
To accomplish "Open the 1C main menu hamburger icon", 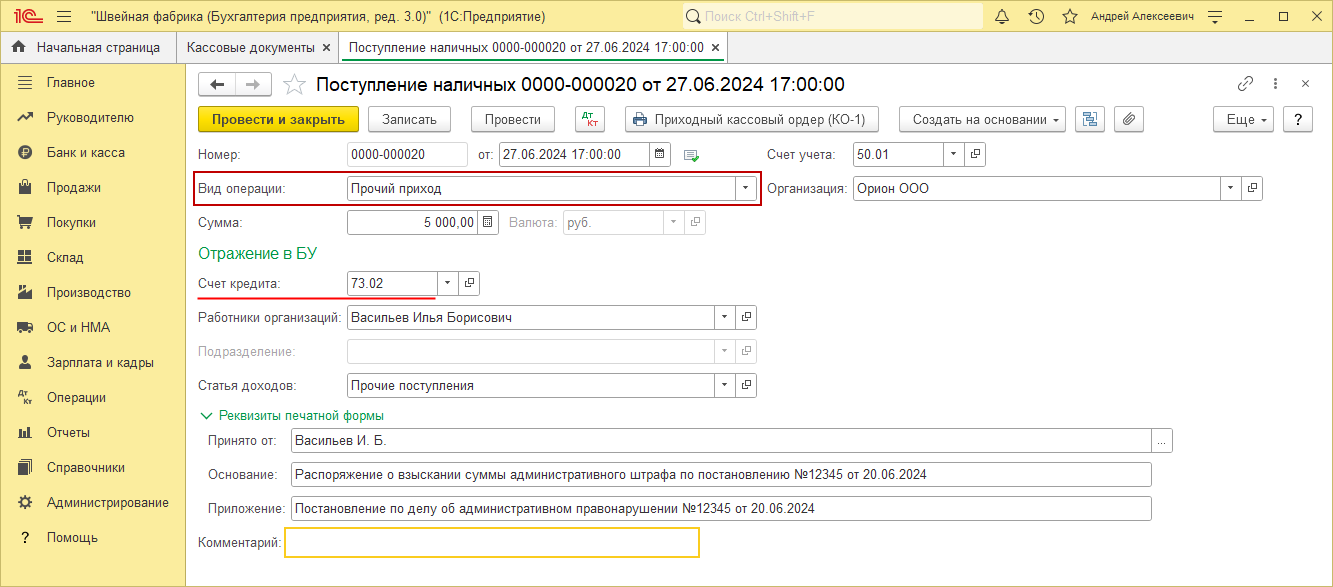I will click(64, 17).
